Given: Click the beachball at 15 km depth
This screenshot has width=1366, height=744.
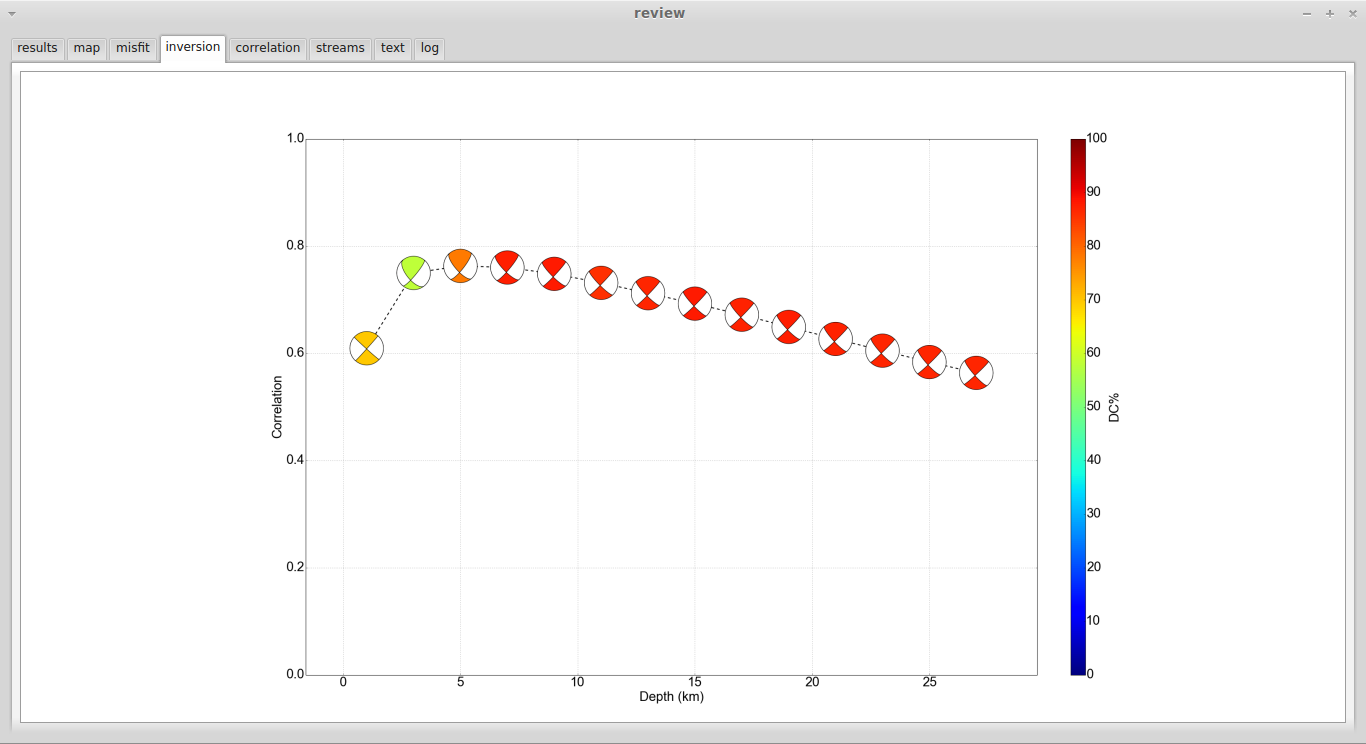Looking at the screenshot, I should click(695, 303).
